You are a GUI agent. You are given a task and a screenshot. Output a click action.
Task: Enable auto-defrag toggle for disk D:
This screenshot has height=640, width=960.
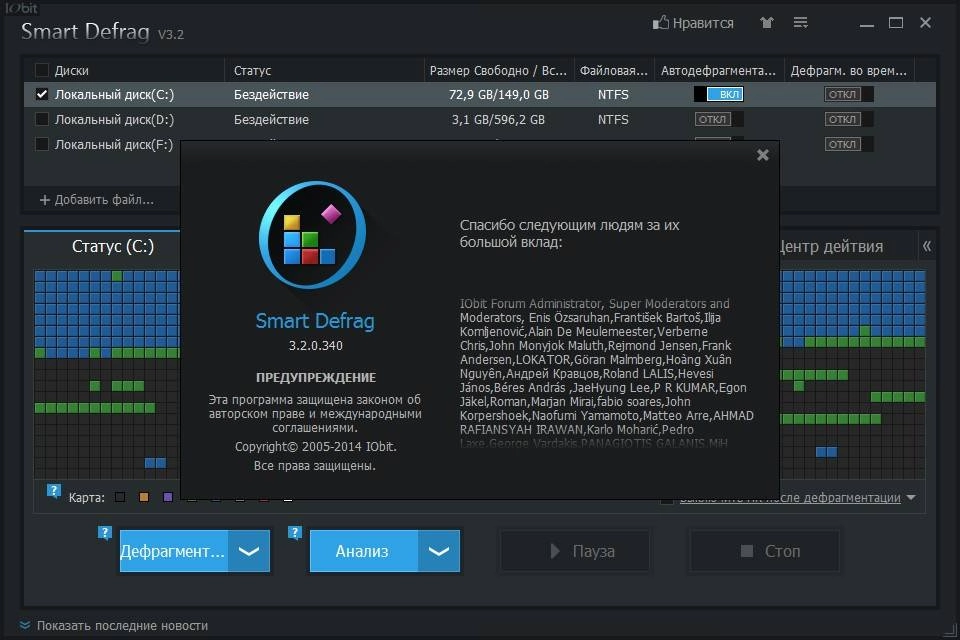[x=719, y=119]
